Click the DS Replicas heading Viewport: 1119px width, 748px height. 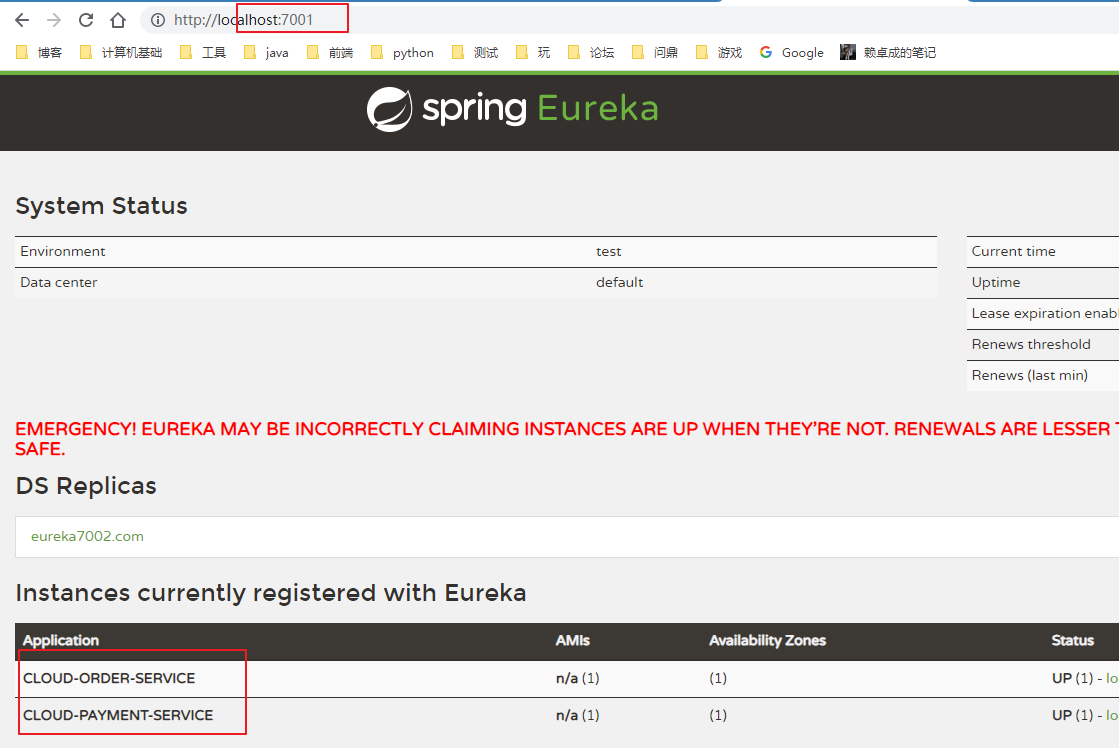coord(86,486)
